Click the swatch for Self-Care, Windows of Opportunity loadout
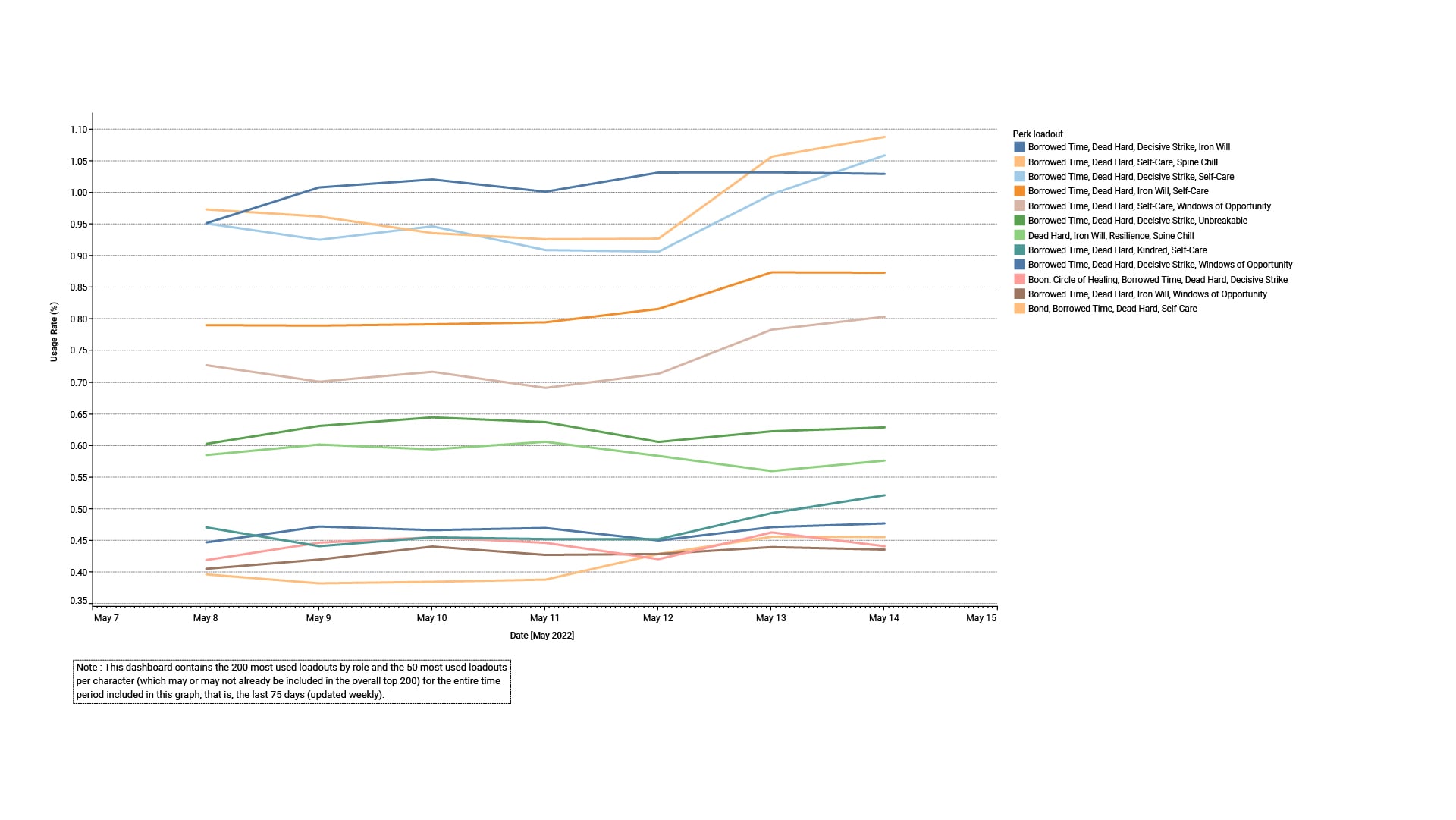The width and height of the screenshot is (1456, 820). pos(1019,206)
